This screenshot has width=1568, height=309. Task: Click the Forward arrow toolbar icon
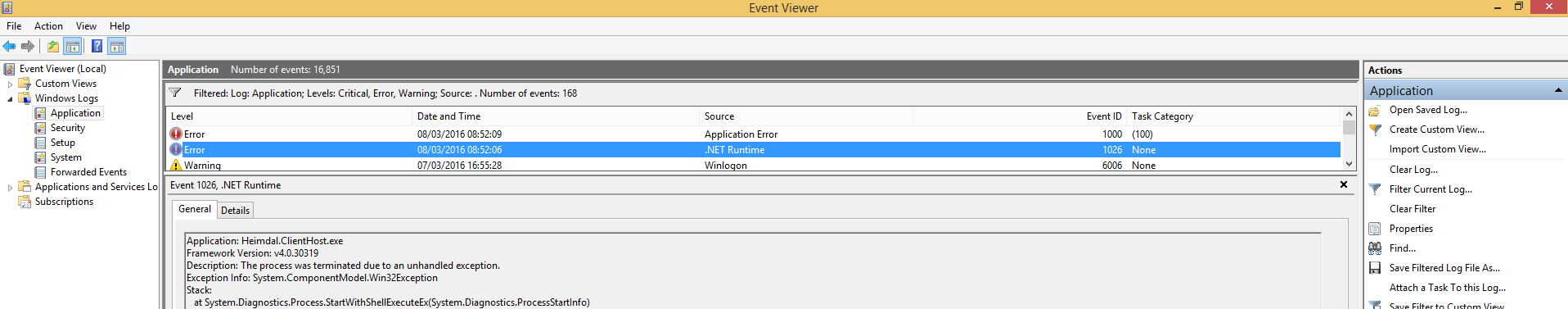click(28, 47)
